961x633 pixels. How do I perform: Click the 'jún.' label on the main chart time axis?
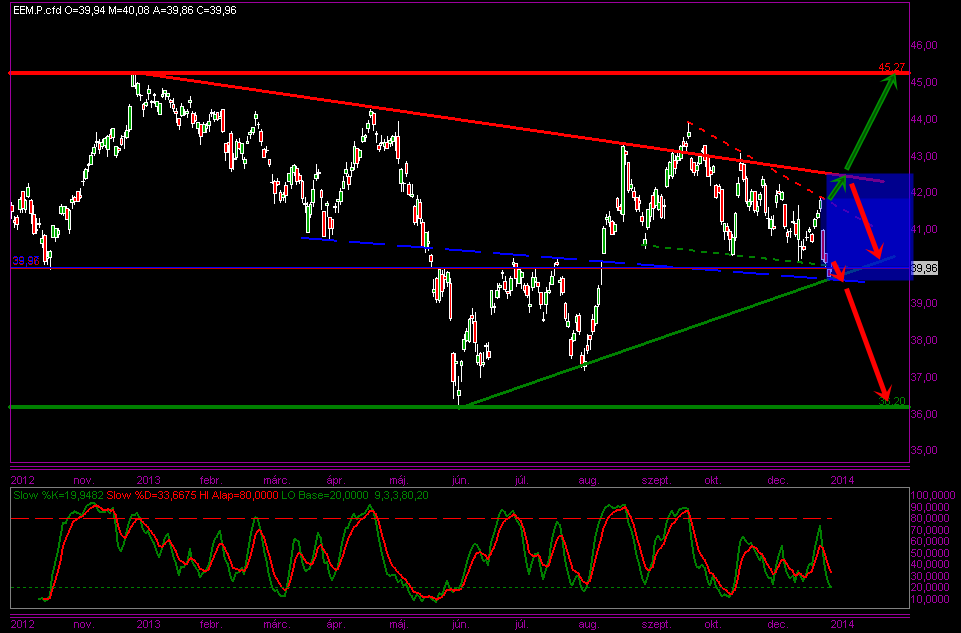tap(460, 480)
